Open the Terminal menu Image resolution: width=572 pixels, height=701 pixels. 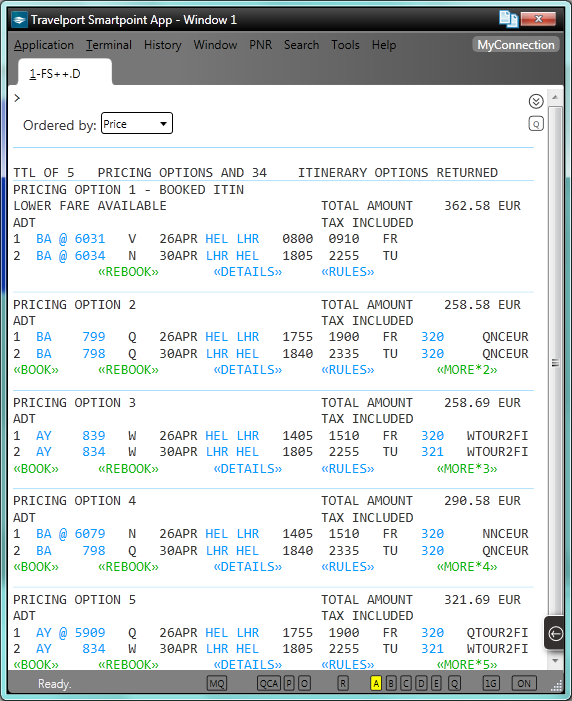109,45
